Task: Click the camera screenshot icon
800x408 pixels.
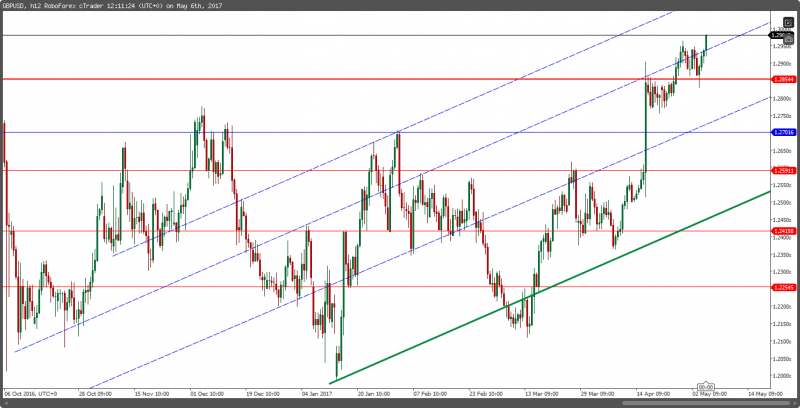Action: pyautogui.click(x=788, y=38)
